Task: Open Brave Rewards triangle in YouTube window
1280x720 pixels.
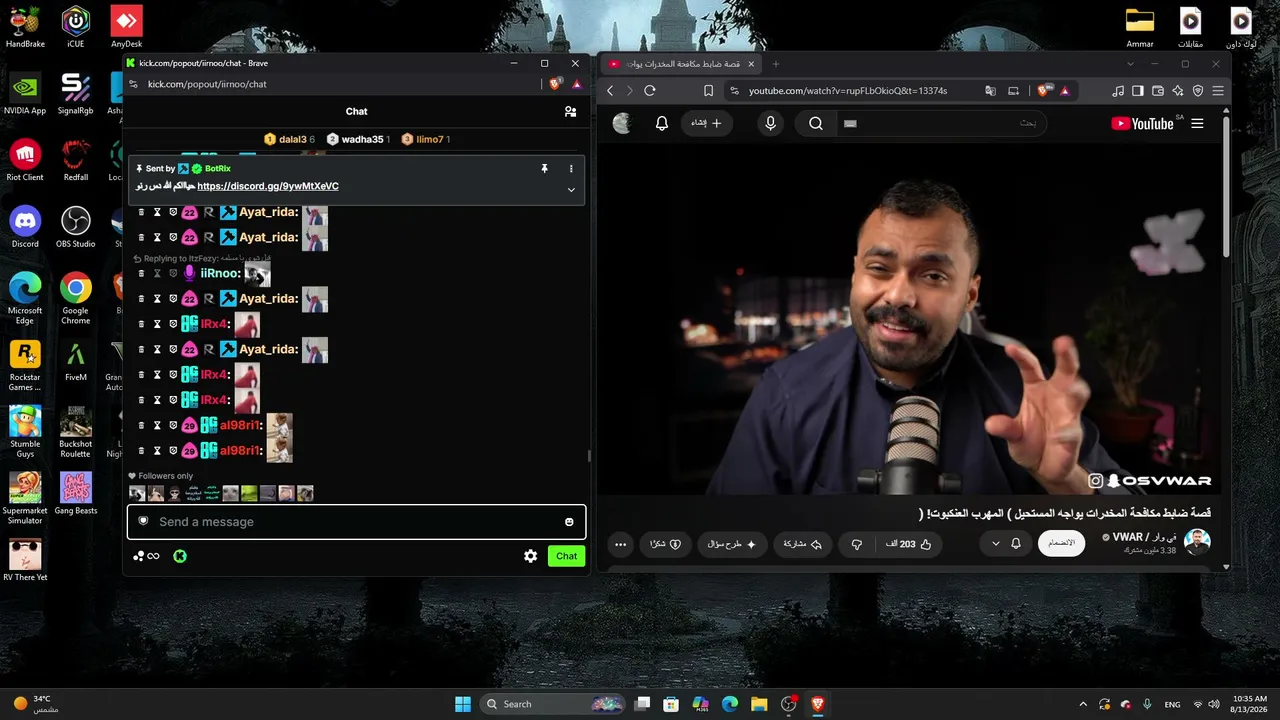Action: click(x=1064, y=91)
